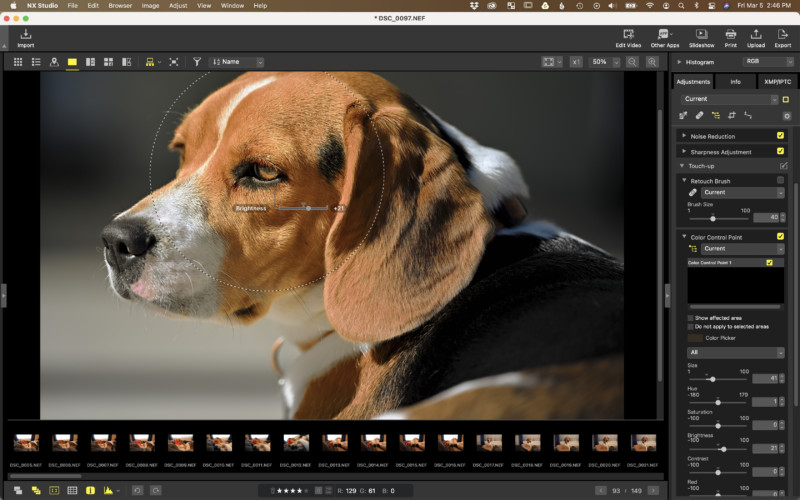The image size is (800, 500).
Task: Collapse Retouch Brush section
Action: tap(684, 181)
